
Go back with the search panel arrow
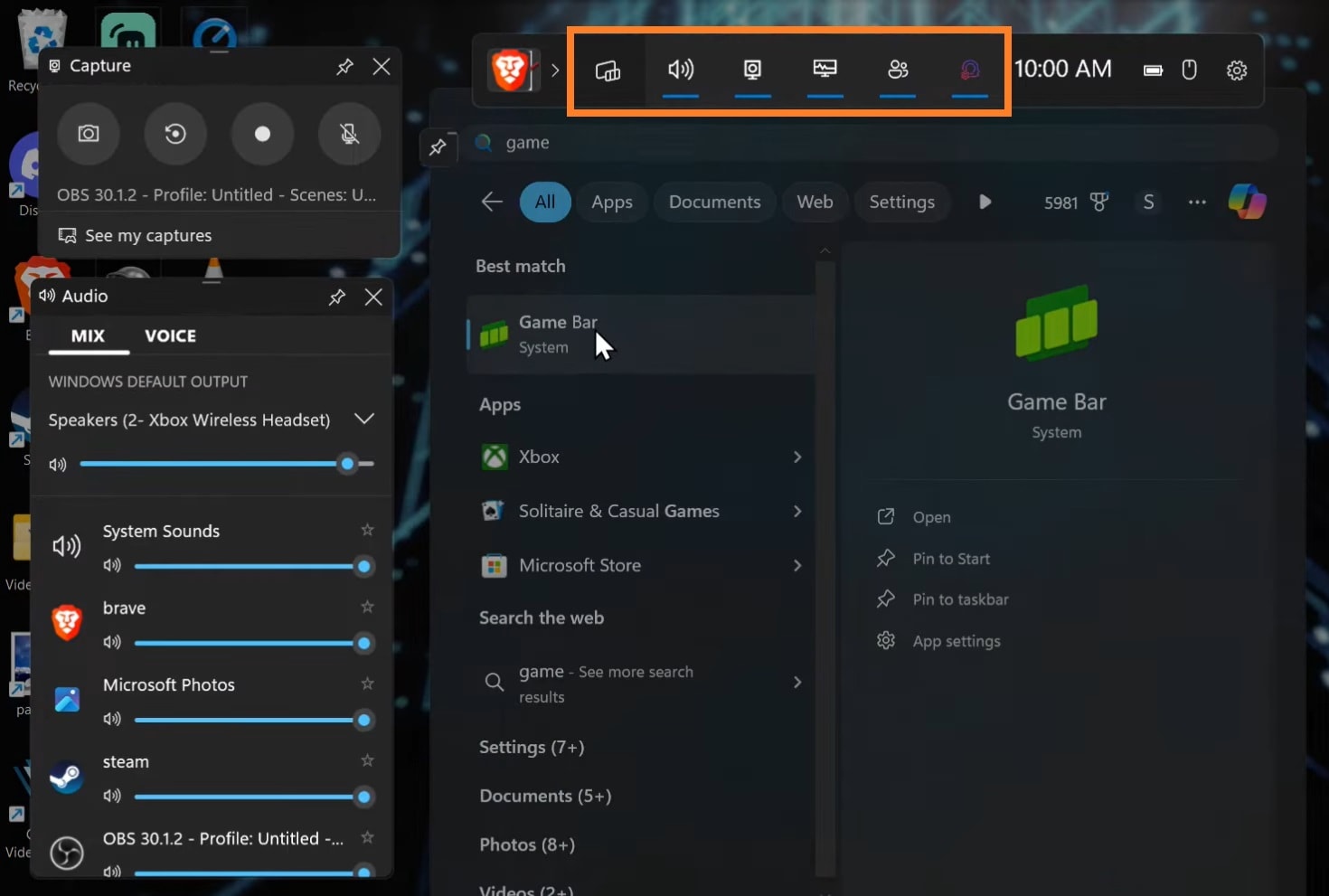point(492,202)
